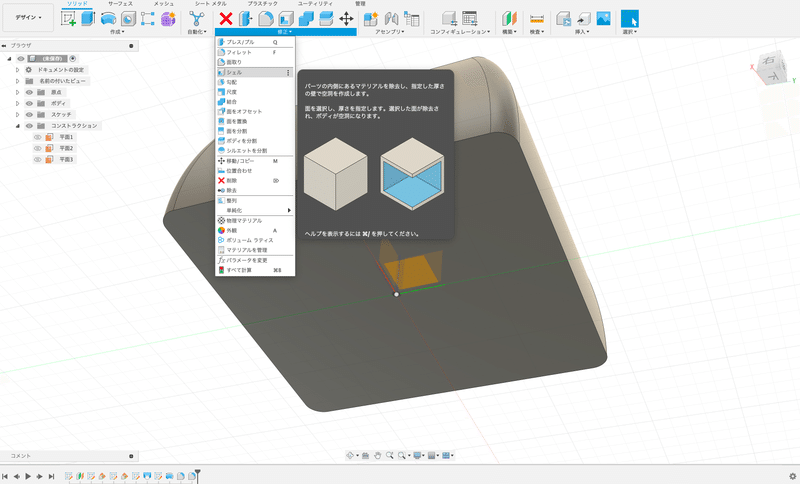Collapse the ブラウザ panel header dot
Screen dimensions: 800x484
click(x=131, y=46)
